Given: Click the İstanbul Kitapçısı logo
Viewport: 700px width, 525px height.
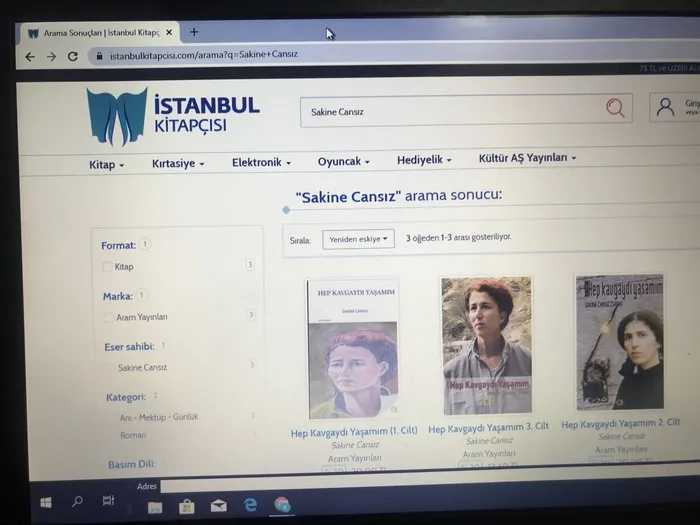Looking at the screenshot, I should (x=173, y=116).
